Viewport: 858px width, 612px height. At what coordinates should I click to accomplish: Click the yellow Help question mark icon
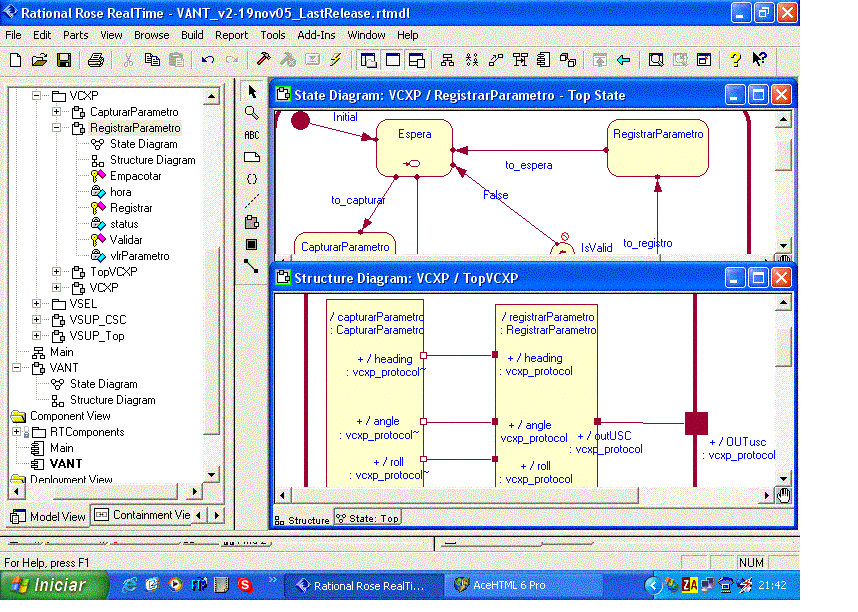tap(735, 59)
